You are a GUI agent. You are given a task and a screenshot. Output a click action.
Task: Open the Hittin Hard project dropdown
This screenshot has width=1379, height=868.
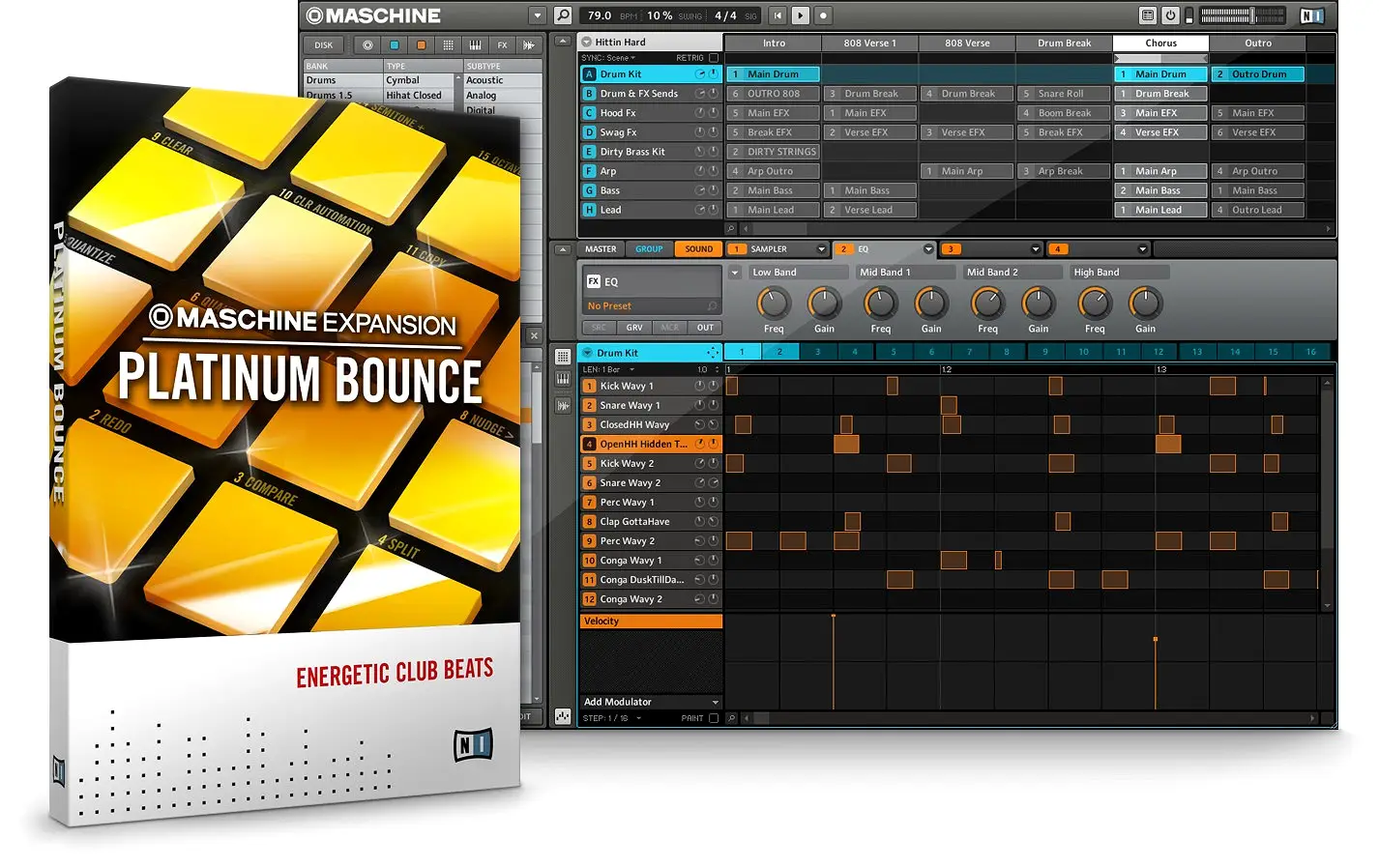click(587, 43)
